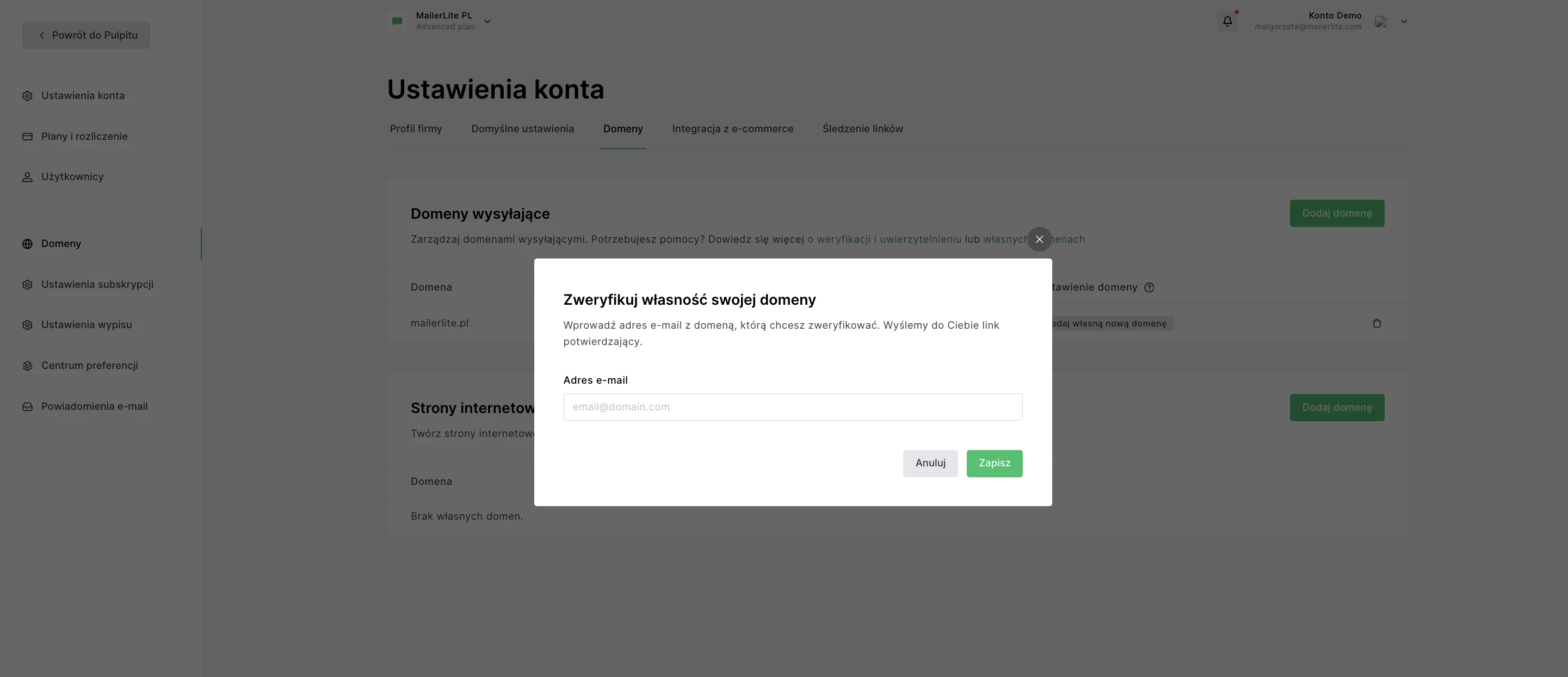The image size is (1568, 677).
Task: Click the mailerlite.pl domain cell
Action: coord(440,323)
